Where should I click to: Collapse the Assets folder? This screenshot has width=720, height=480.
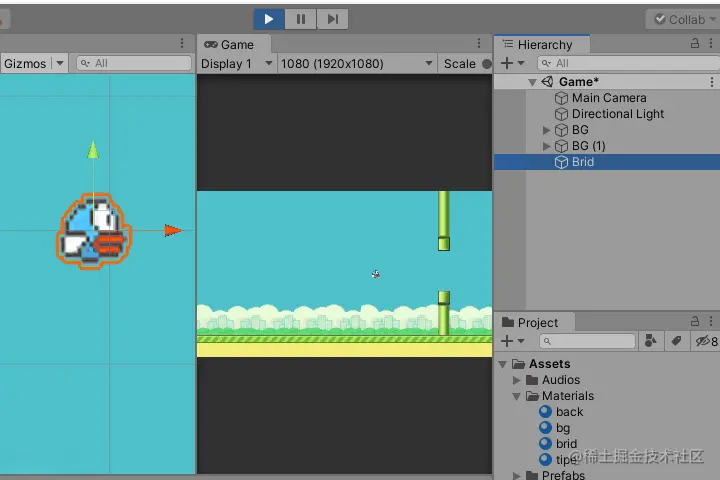pyautogui.click(x=503, y=364)
